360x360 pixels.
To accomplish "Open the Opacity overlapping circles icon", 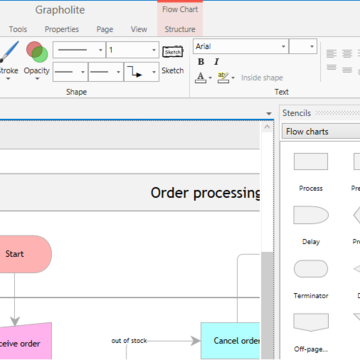I will (37, 52).
